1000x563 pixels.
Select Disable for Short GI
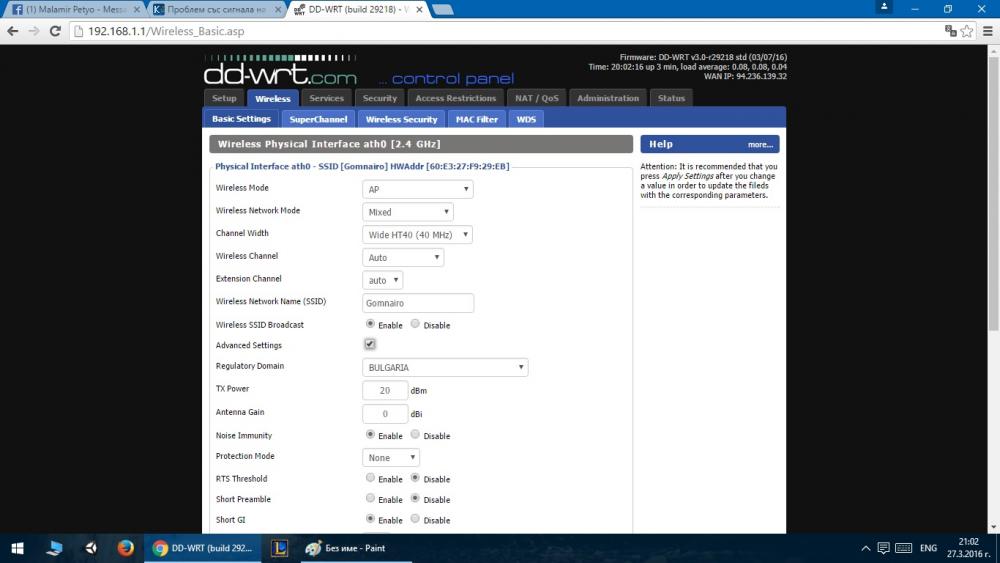coord(415,519)
